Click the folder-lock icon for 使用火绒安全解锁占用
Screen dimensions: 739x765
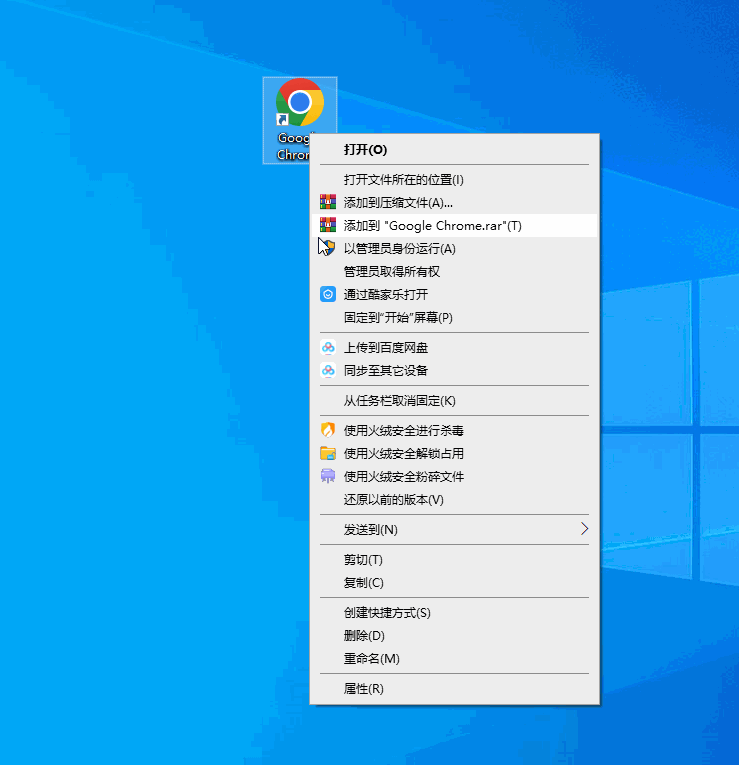coord(327,453)
